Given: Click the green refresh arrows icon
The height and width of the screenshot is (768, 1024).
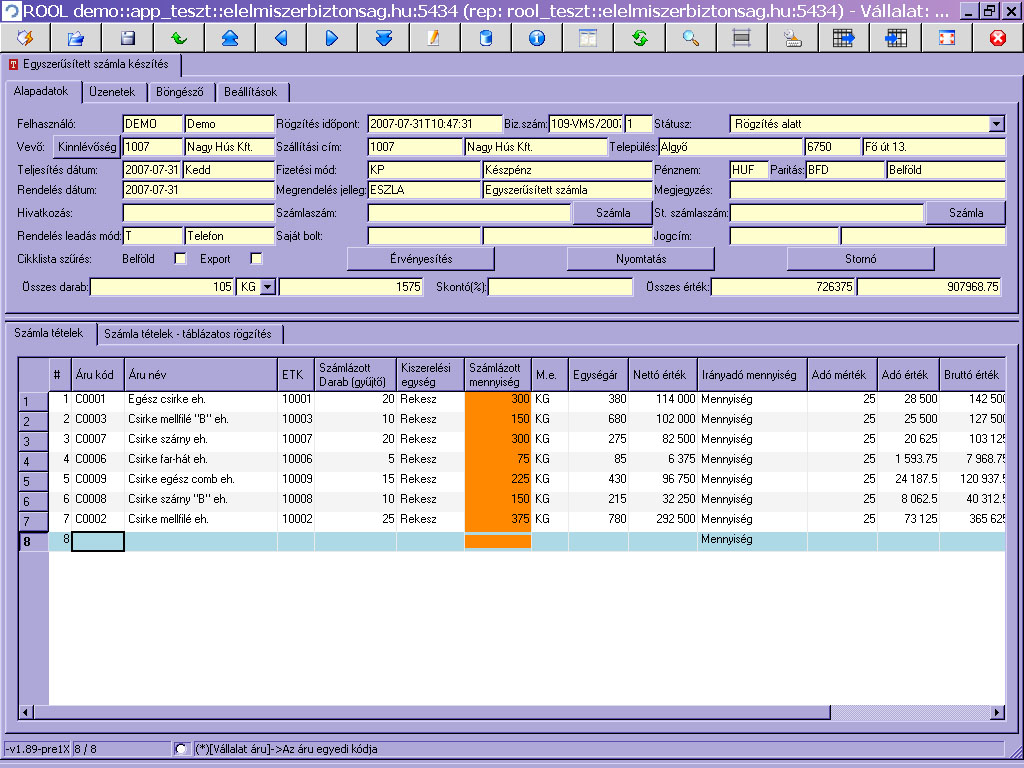Looking at the screenshot, I should 639,38.
